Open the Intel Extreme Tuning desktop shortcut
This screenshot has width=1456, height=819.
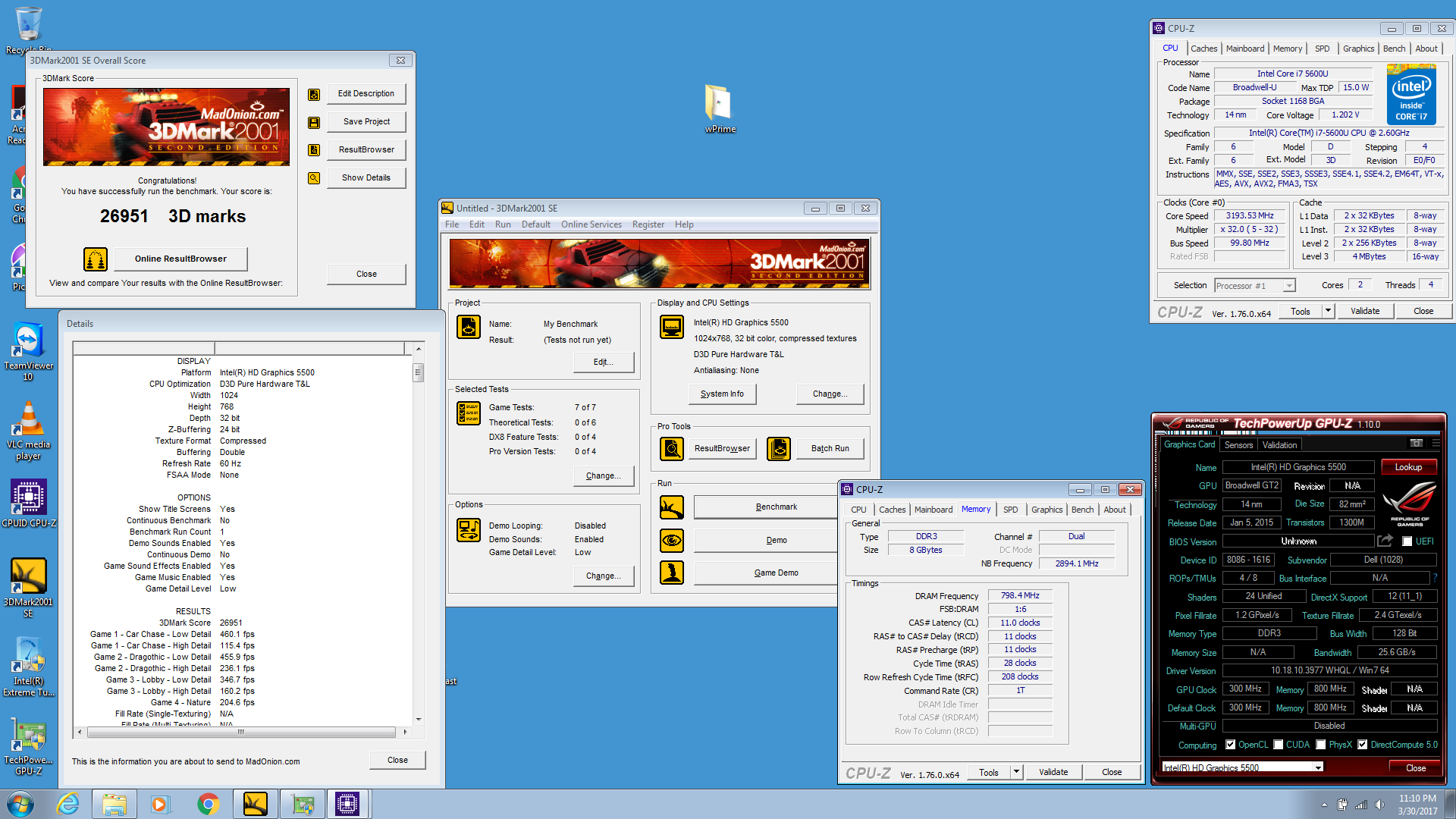(x=28, y=667)
